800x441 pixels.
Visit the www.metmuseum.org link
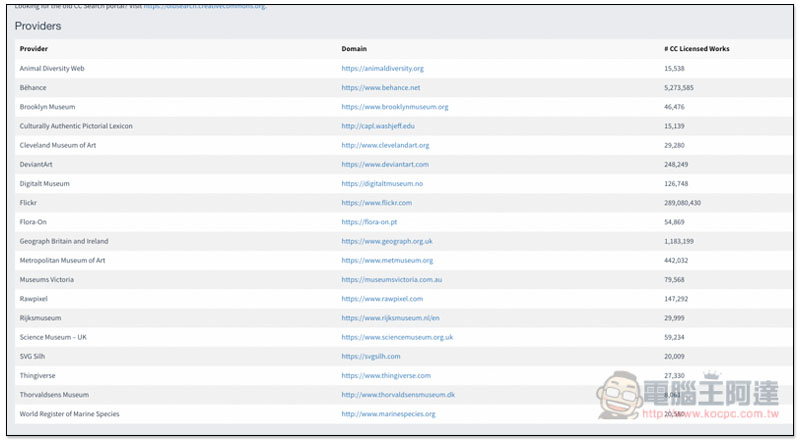coord(387,260)
